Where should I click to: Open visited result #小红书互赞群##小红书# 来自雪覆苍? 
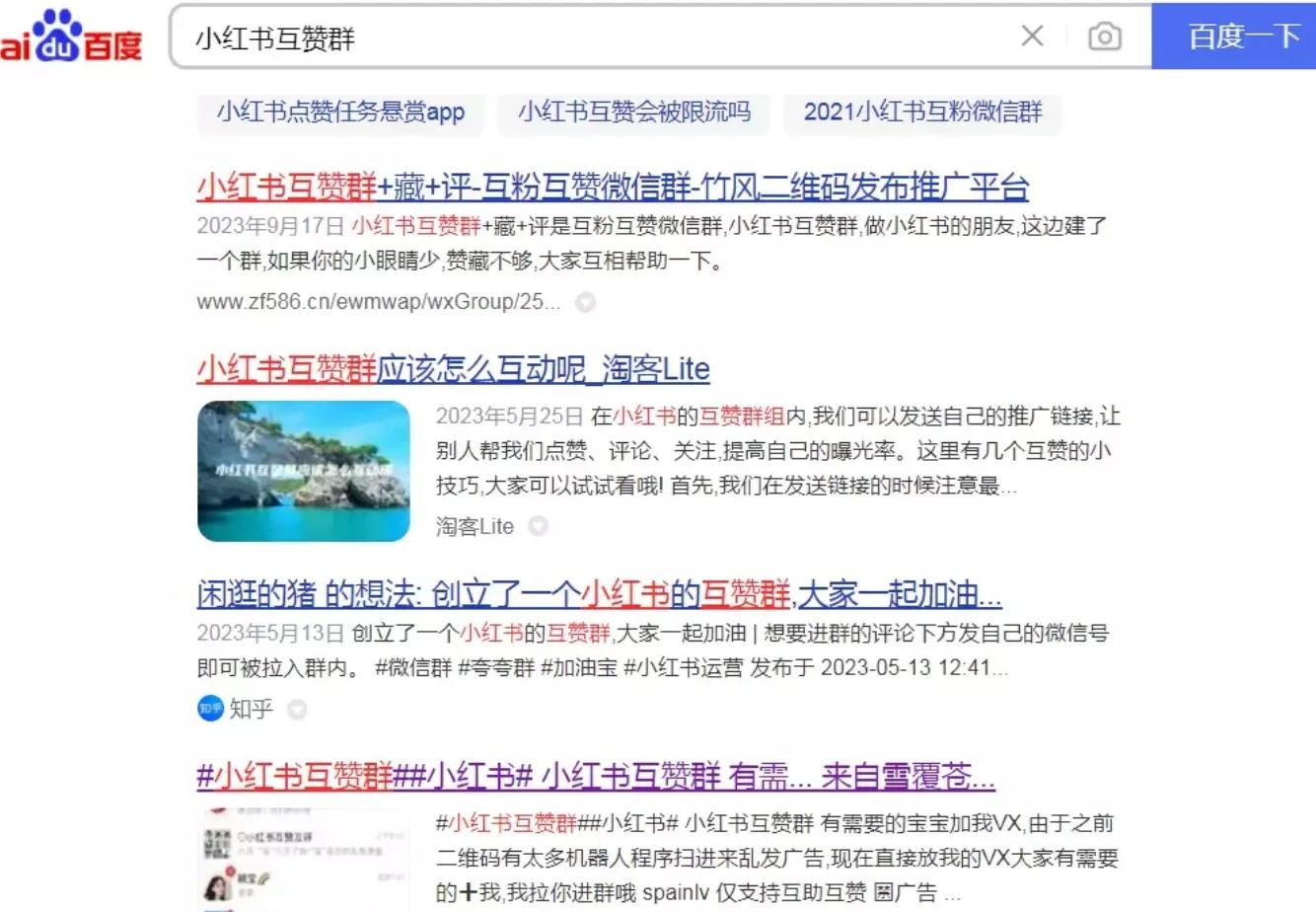point(596,777)
